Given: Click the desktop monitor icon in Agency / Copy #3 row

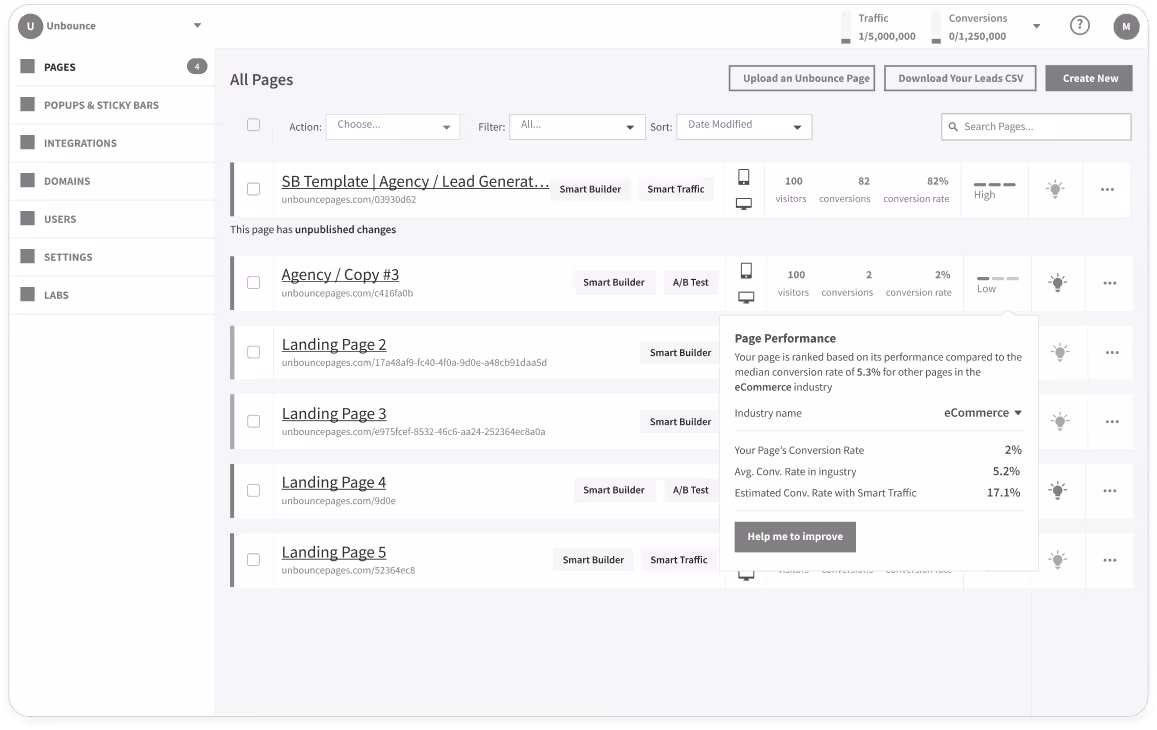Looking at the screenshot, I should pos(746,297).
